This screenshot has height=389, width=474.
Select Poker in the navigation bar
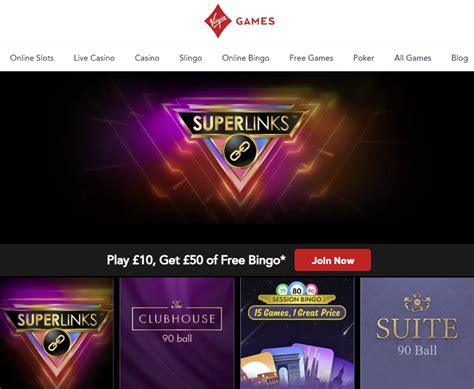click(x=364, y=58)
